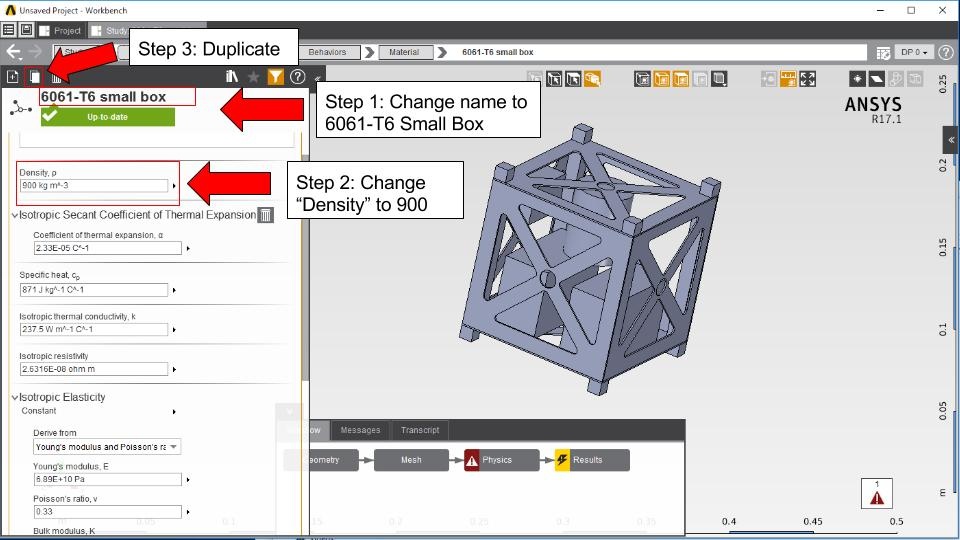Click the back navigation arrow
The image size is (960, 540).
[13, 52]
